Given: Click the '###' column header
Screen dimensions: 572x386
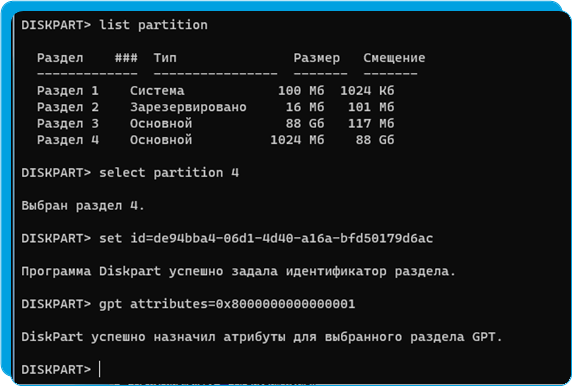Looking at the screenshot, I should click(126, 58).
